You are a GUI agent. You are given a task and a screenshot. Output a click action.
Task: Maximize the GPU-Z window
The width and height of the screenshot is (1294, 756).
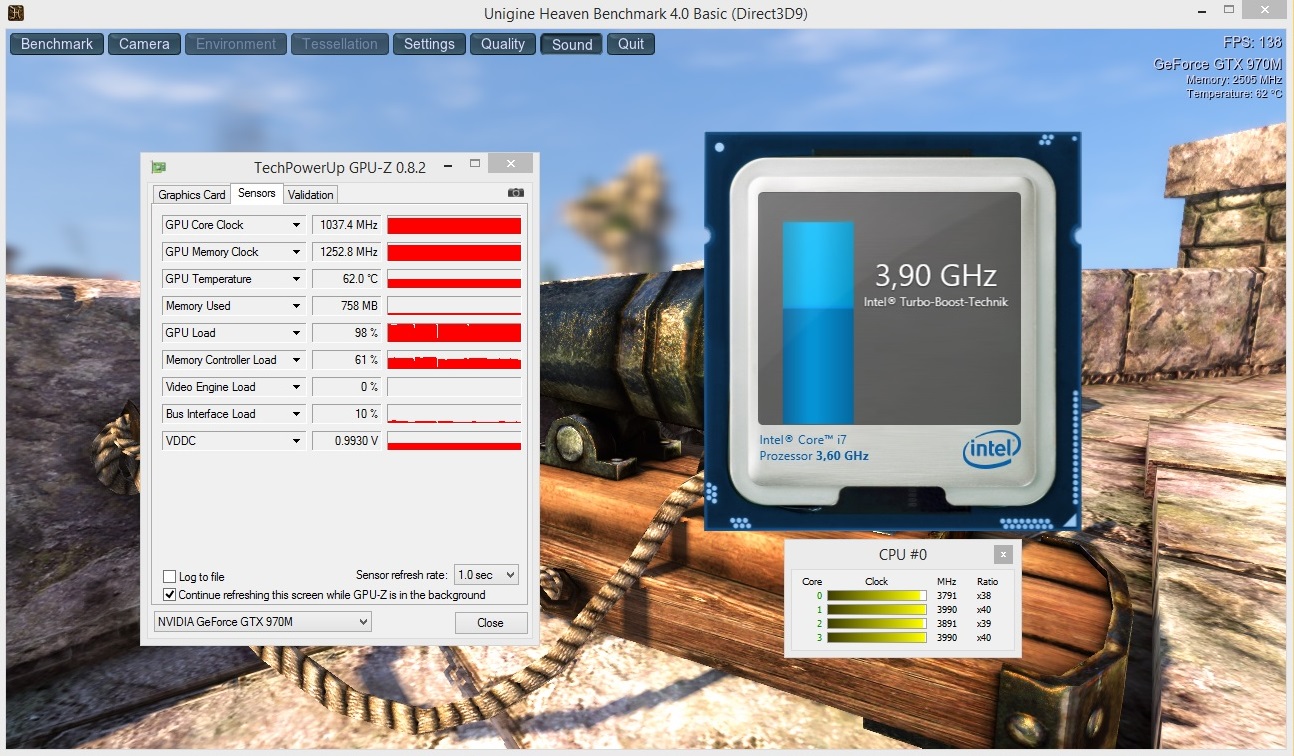pos(476,164)
